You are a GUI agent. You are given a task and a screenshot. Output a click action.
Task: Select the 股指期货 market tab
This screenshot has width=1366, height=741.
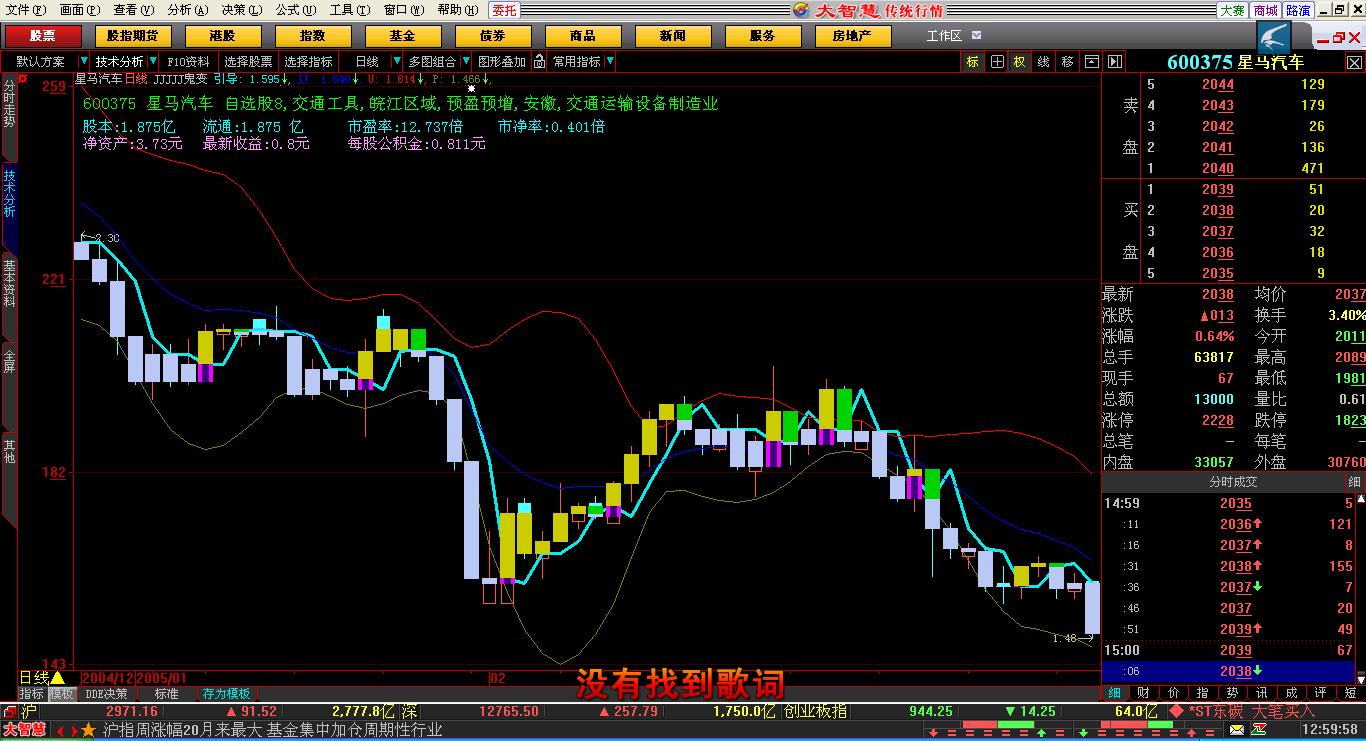coord(132,36)
